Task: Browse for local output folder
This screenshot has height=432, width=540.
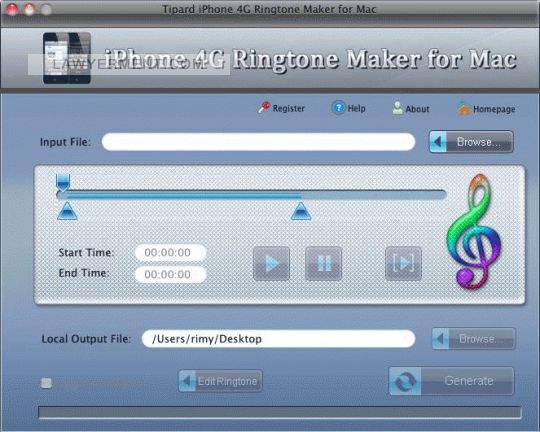Action: click(x=474, y=339)
